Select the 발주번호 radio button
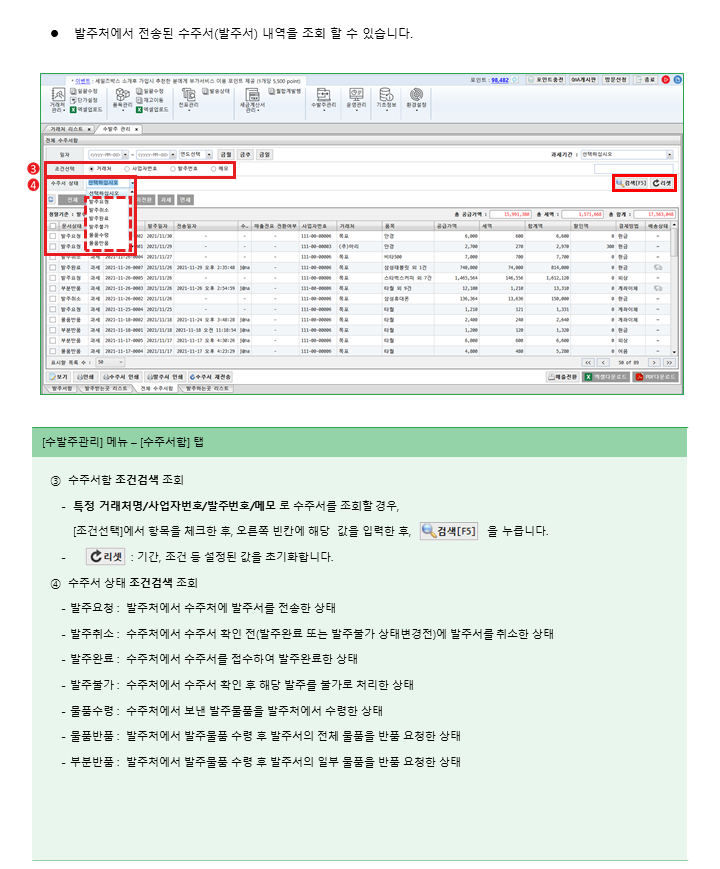720x869 pixels. (x=173, y=169)
